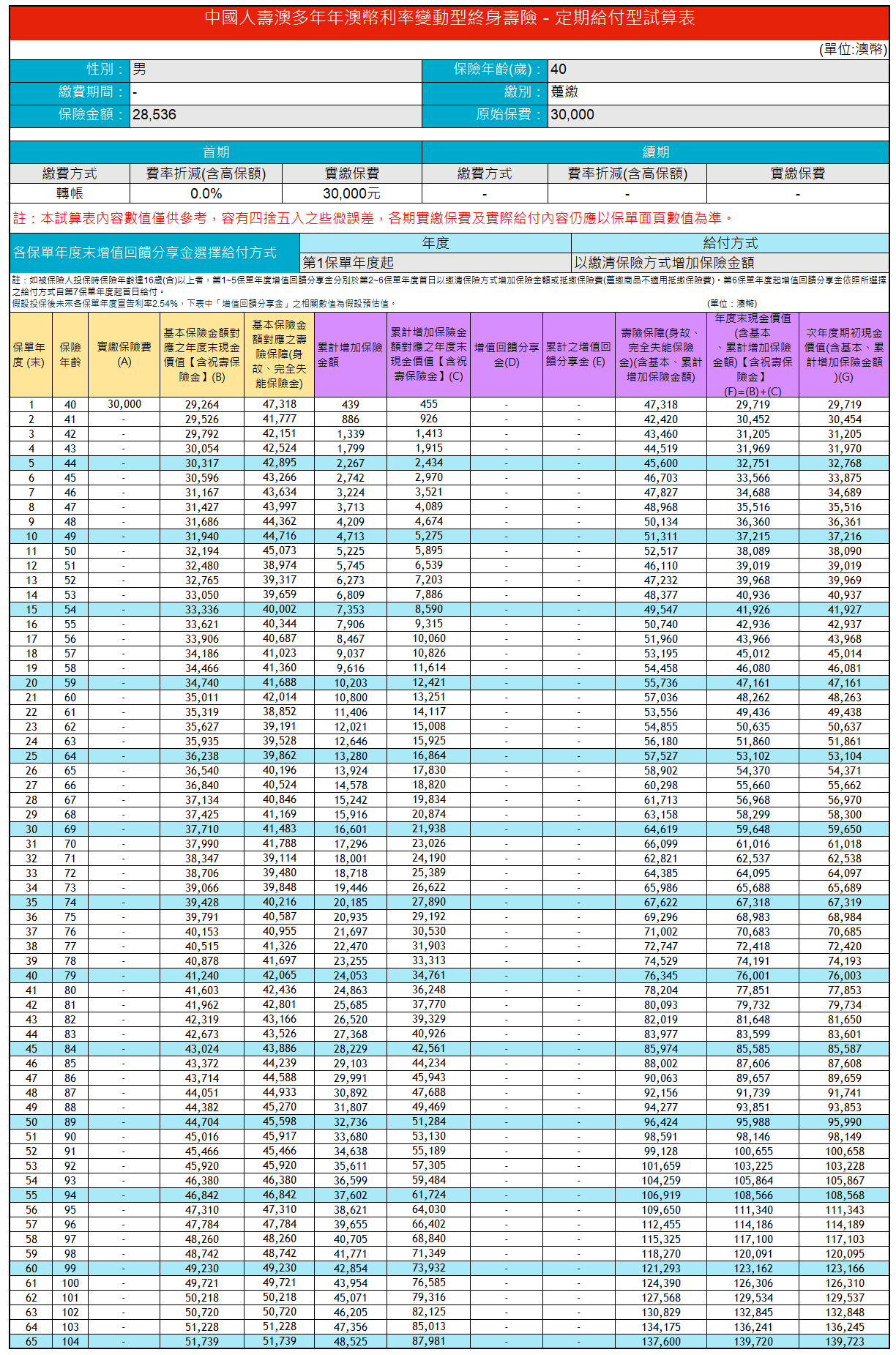896x1355 pixels.
Task: Select the 繳別 value '躉繳'
Action: coord(718,93)
